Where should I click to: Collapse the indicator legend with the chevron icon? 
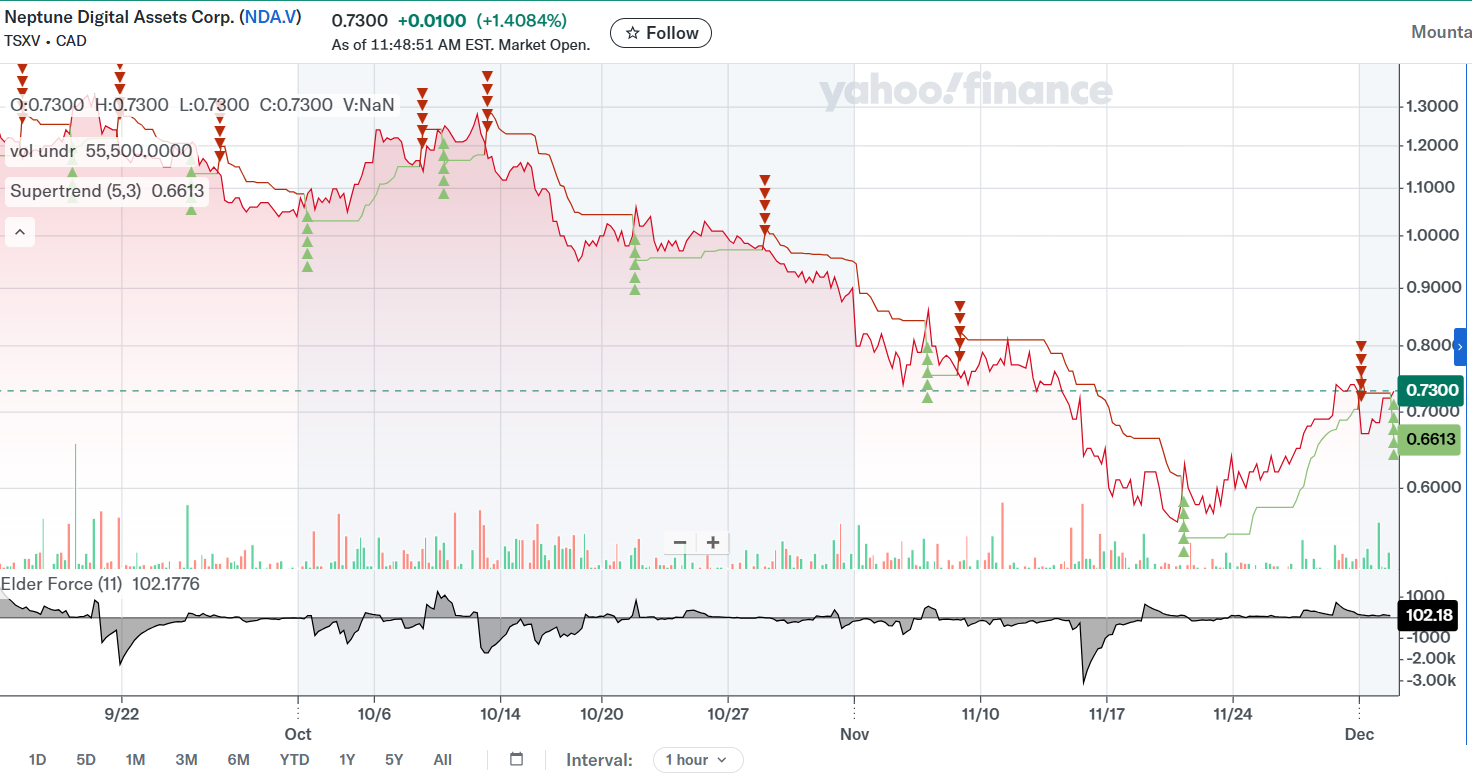(19, 232)
